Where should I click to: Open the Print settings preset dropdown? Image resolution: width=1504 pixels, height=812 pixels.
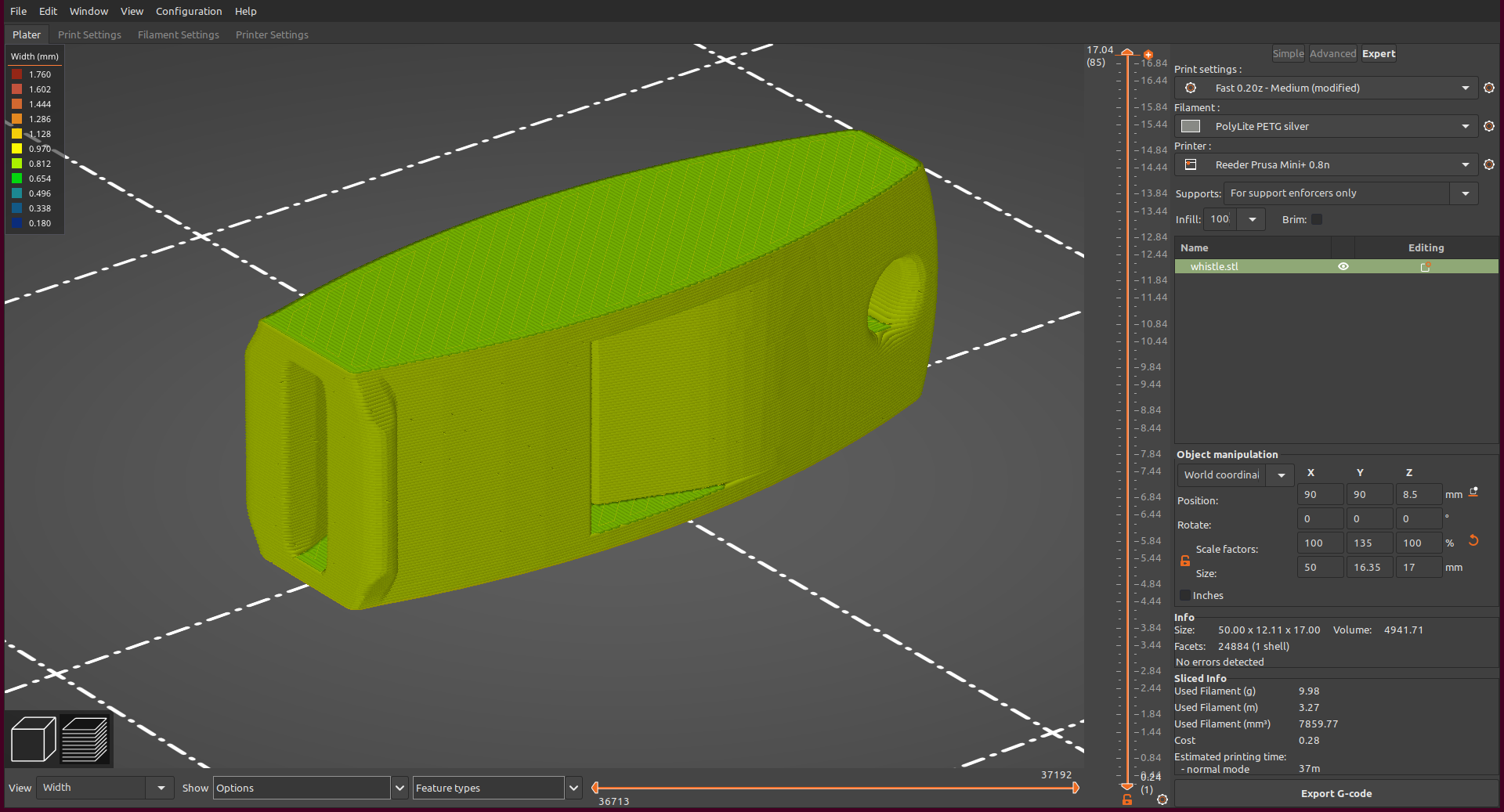point(1326,88)
